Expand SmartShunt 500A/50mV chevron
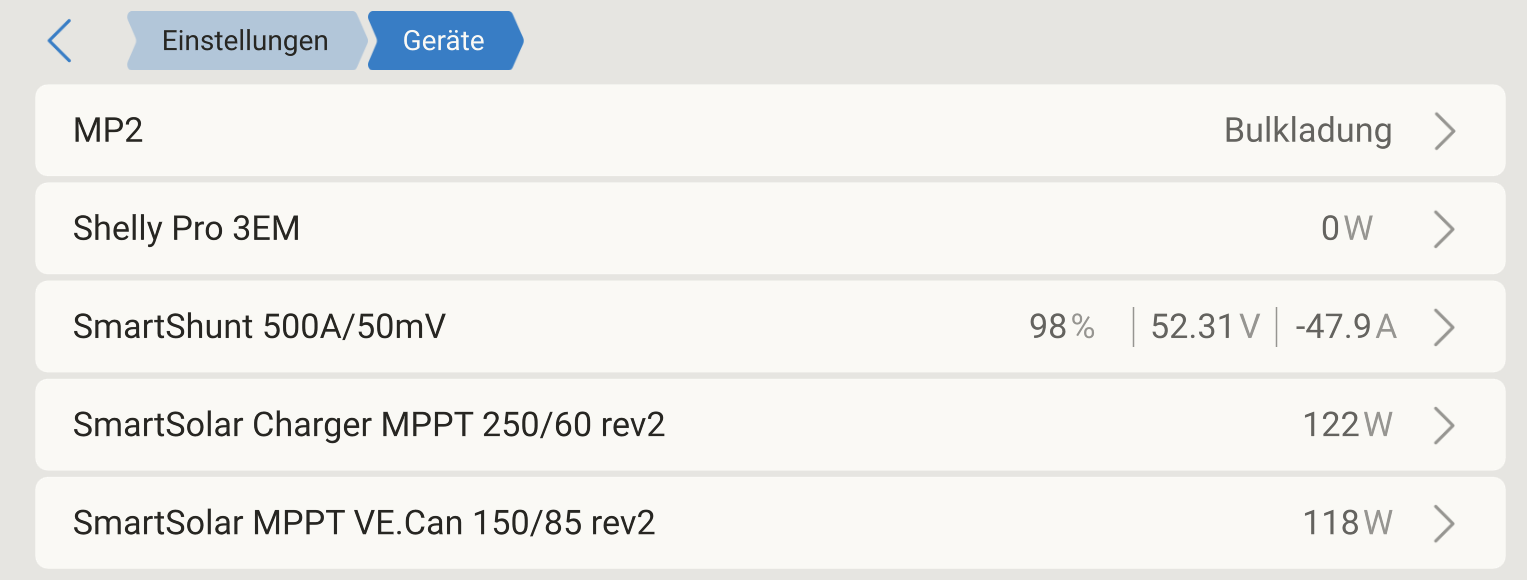1527x580 pixels. [x=1444, y=327]
